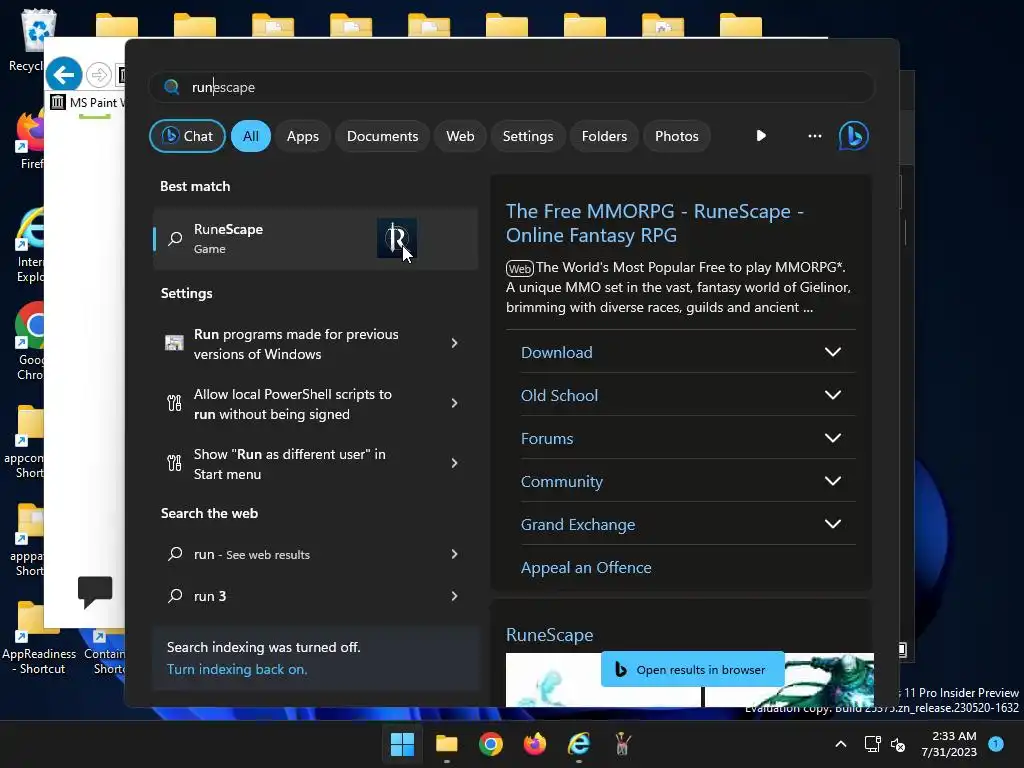
Task: Click the forward arrow in the background window
Action: 99,75
